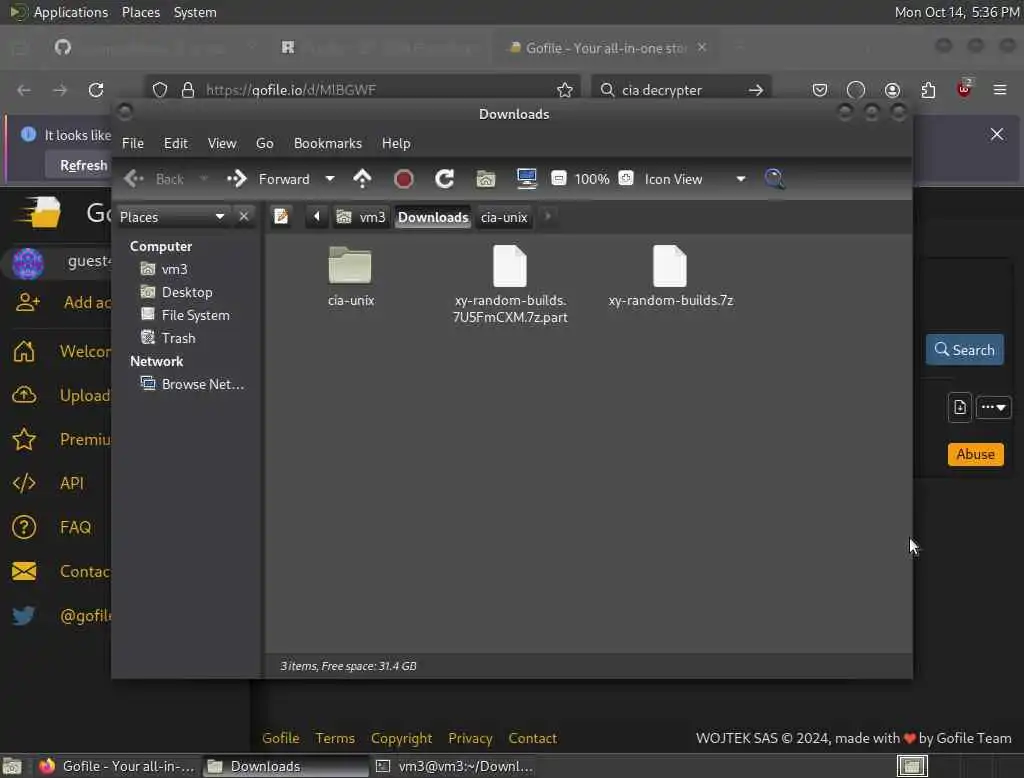Go up to parent folder
This screenshot has width=1024, height=778.
362,178
